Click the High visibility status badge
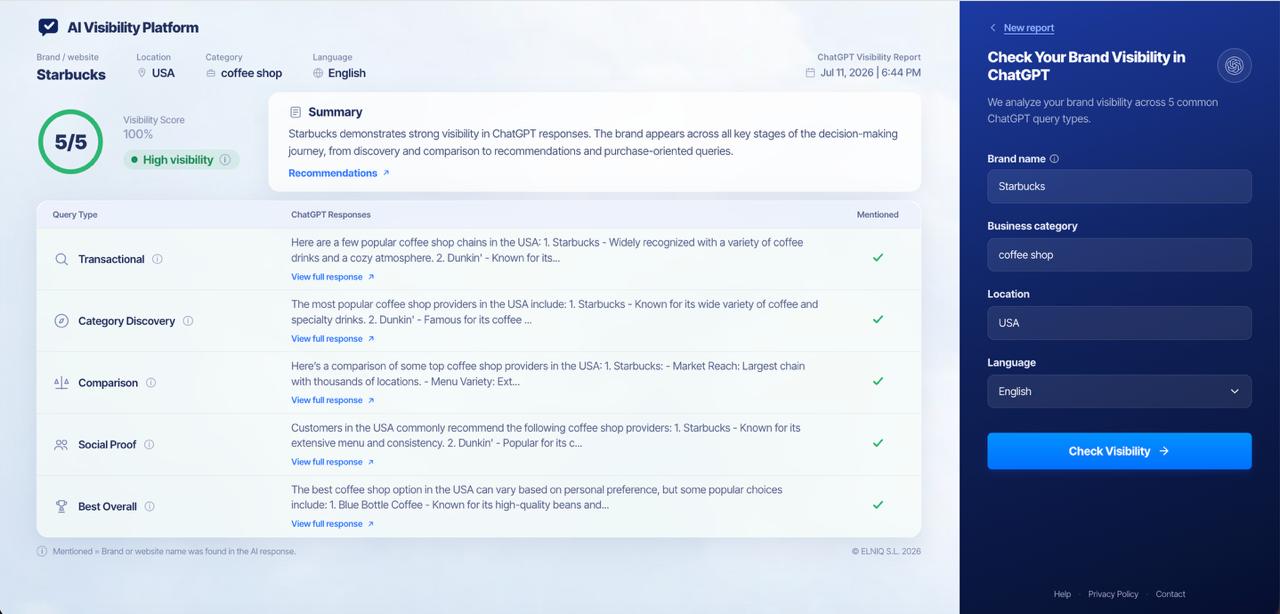This screenshot has width=1280, height=614. pyautogui.click(x=181, y=160)
